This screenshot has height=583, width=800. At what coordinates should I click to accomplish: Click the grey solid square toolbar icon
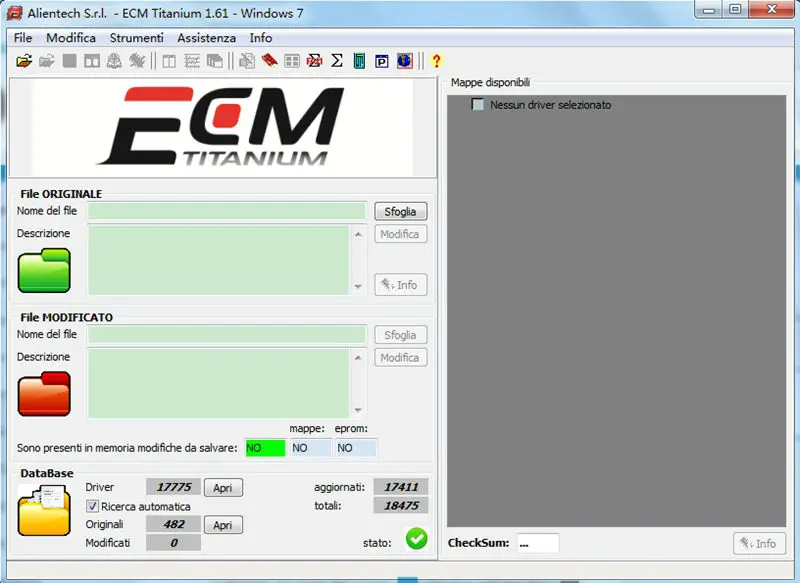69,61
